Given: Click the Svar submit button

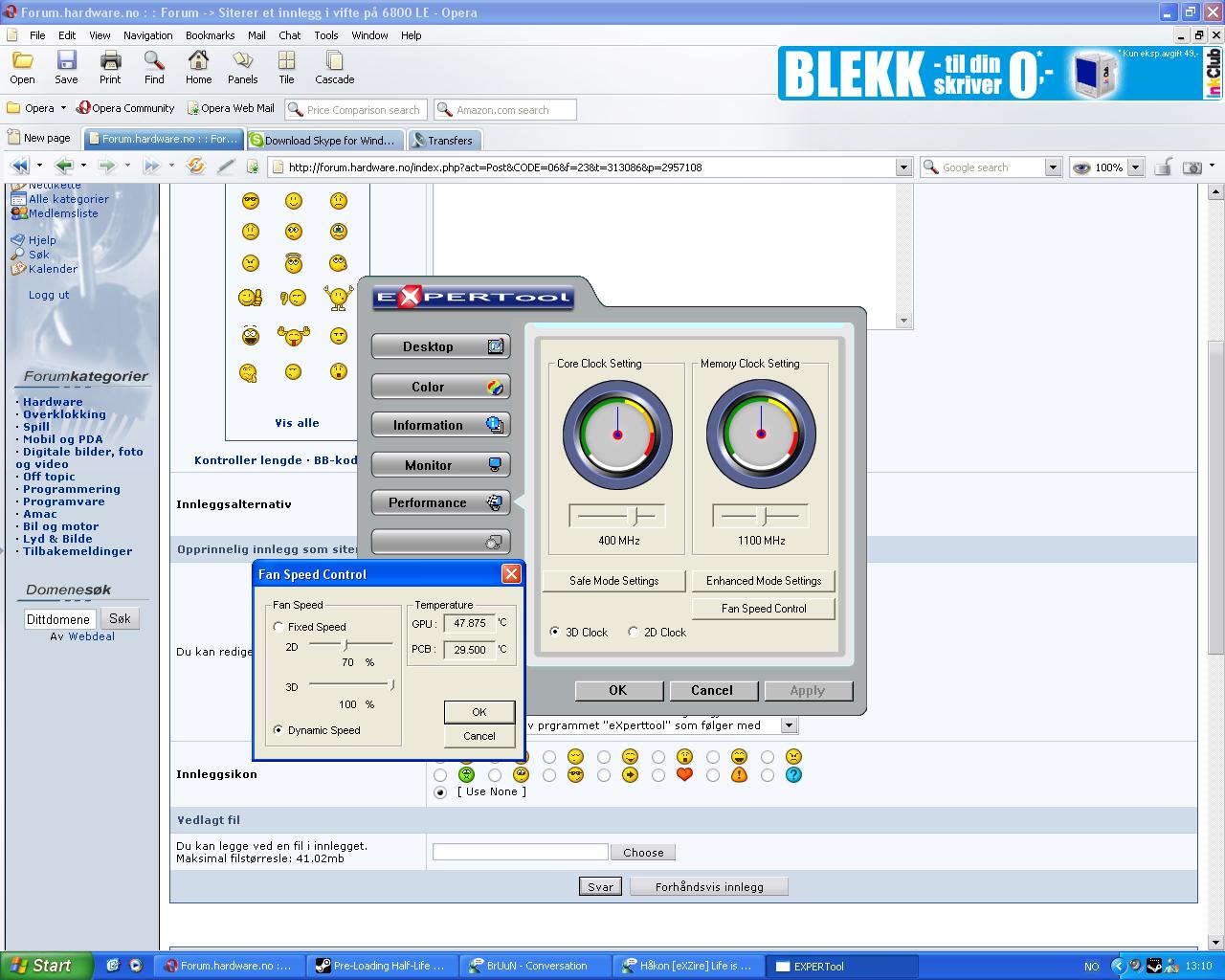Looking at the screenshot, I should coord(600,887).
